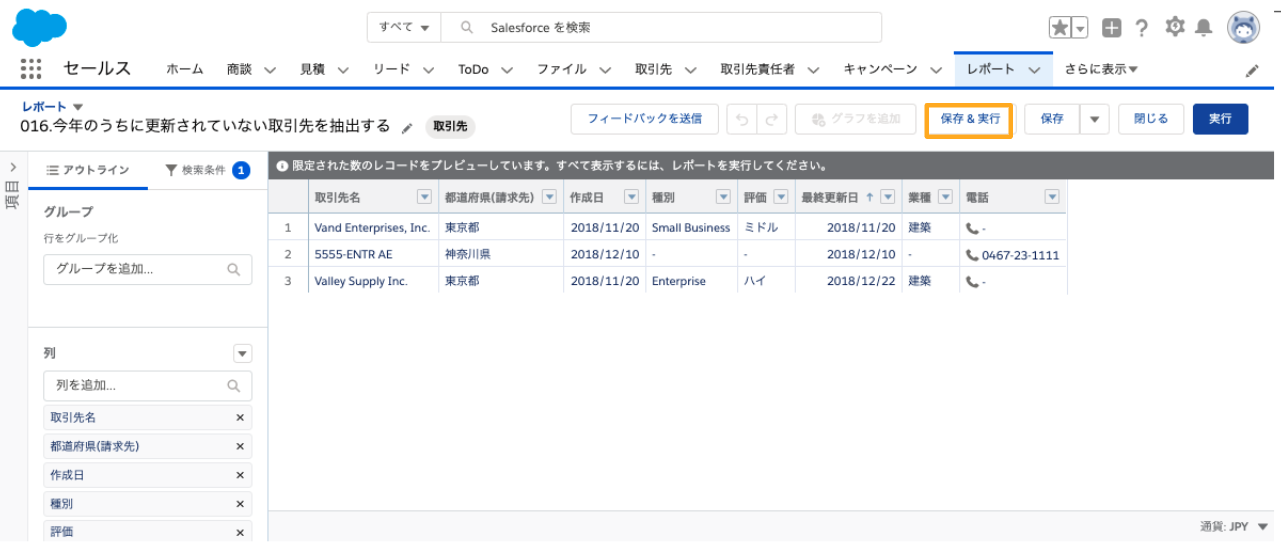The height and width of the screenshot is (547, 1281).
Task: Click the 0467-23-1111 phone number
Action: point(1020,255)
